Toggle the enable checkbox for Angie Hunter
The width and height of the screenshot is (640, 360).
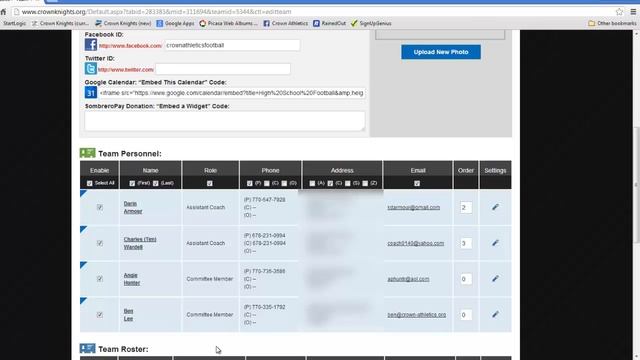pyautogui.click(x=100, y=278)
